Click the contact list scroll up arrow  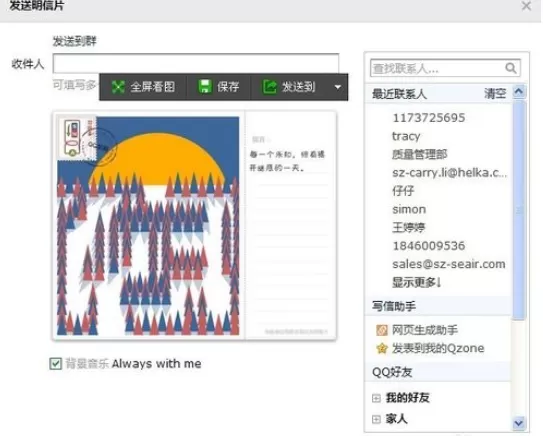(519, 91)
